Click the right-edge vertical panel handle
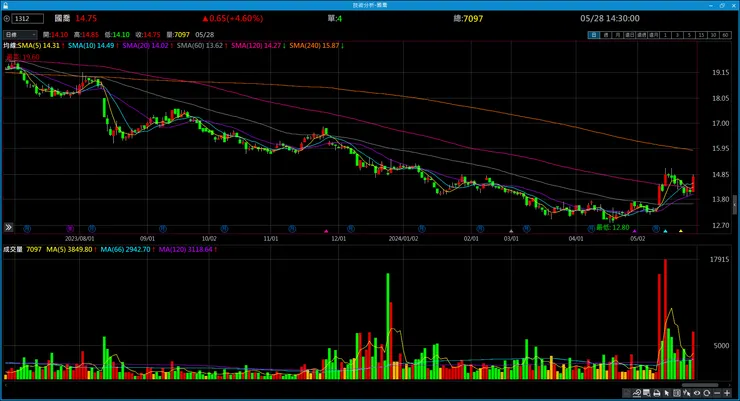The width and height of the screenshot is (740, 401). (734, 204)
